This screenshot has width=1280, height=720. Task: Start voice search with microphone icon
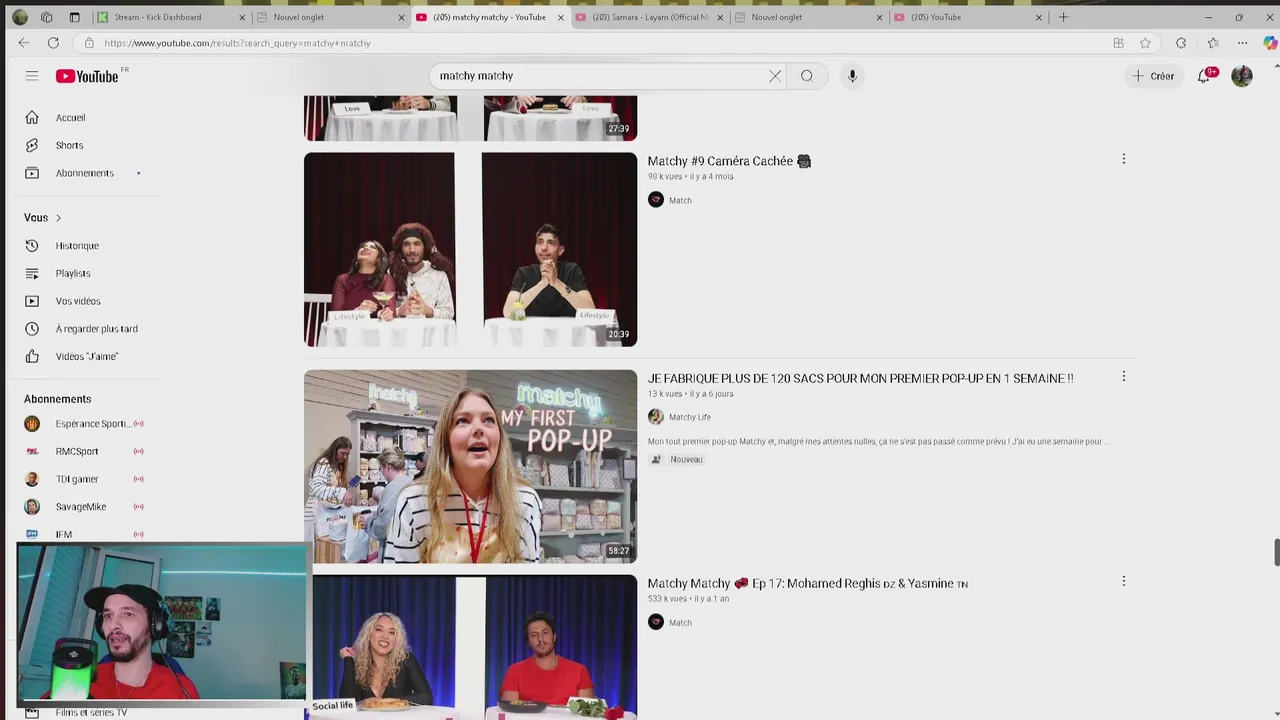[852, 76]
